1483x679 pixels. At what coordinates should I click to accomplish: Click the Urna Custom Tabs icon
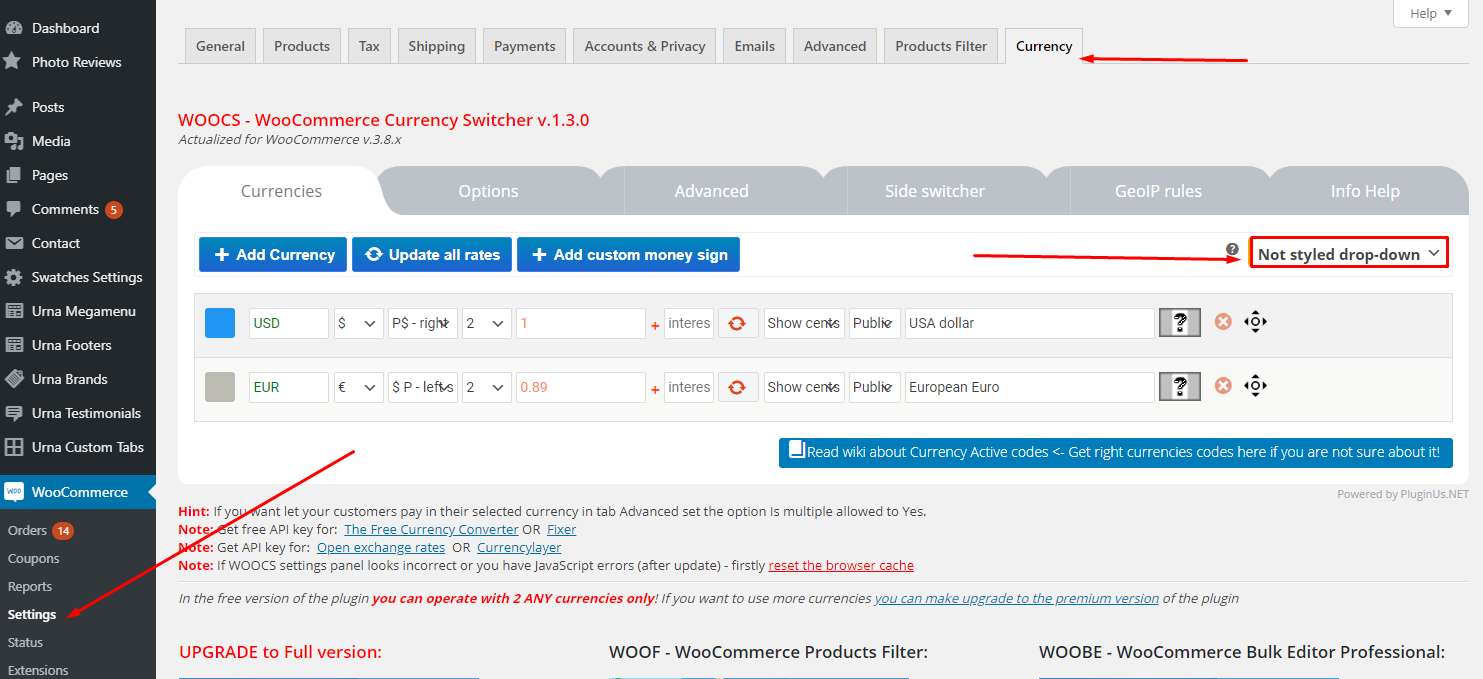point(13,447)
